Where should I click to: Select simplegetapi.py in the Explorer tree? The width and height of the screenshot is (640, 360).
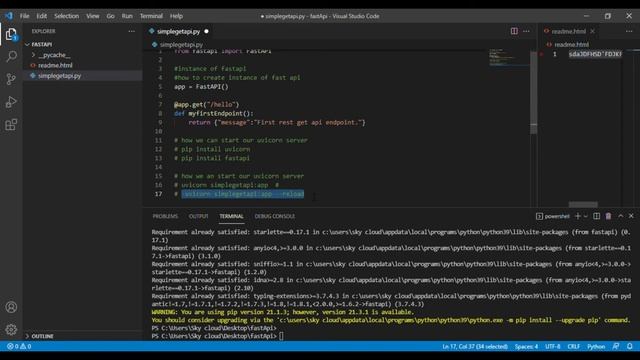(60, 76)
